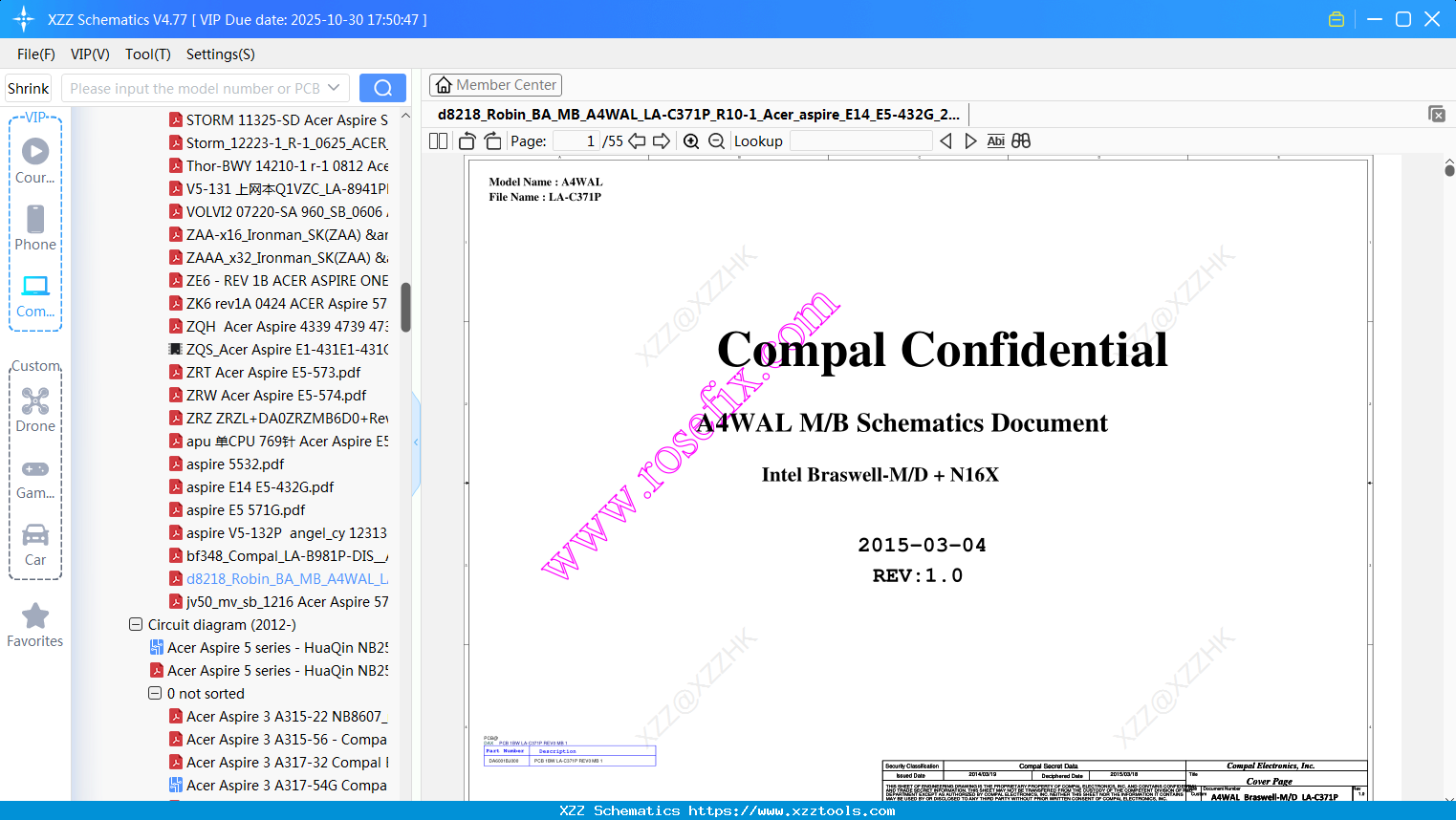Open the File(F) menu

[x=36, y=54]
